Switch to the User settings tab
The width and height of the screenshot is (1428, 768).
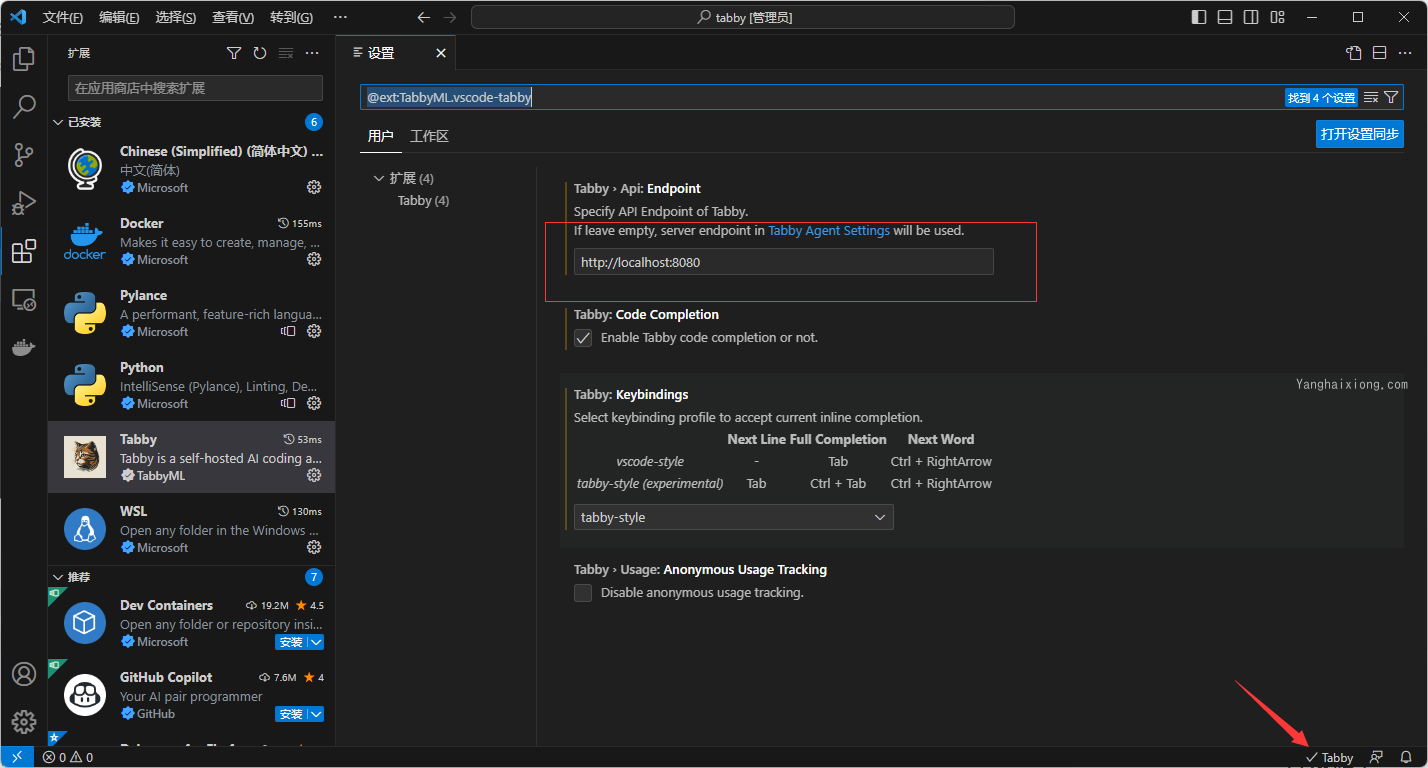tap(381, 136)
